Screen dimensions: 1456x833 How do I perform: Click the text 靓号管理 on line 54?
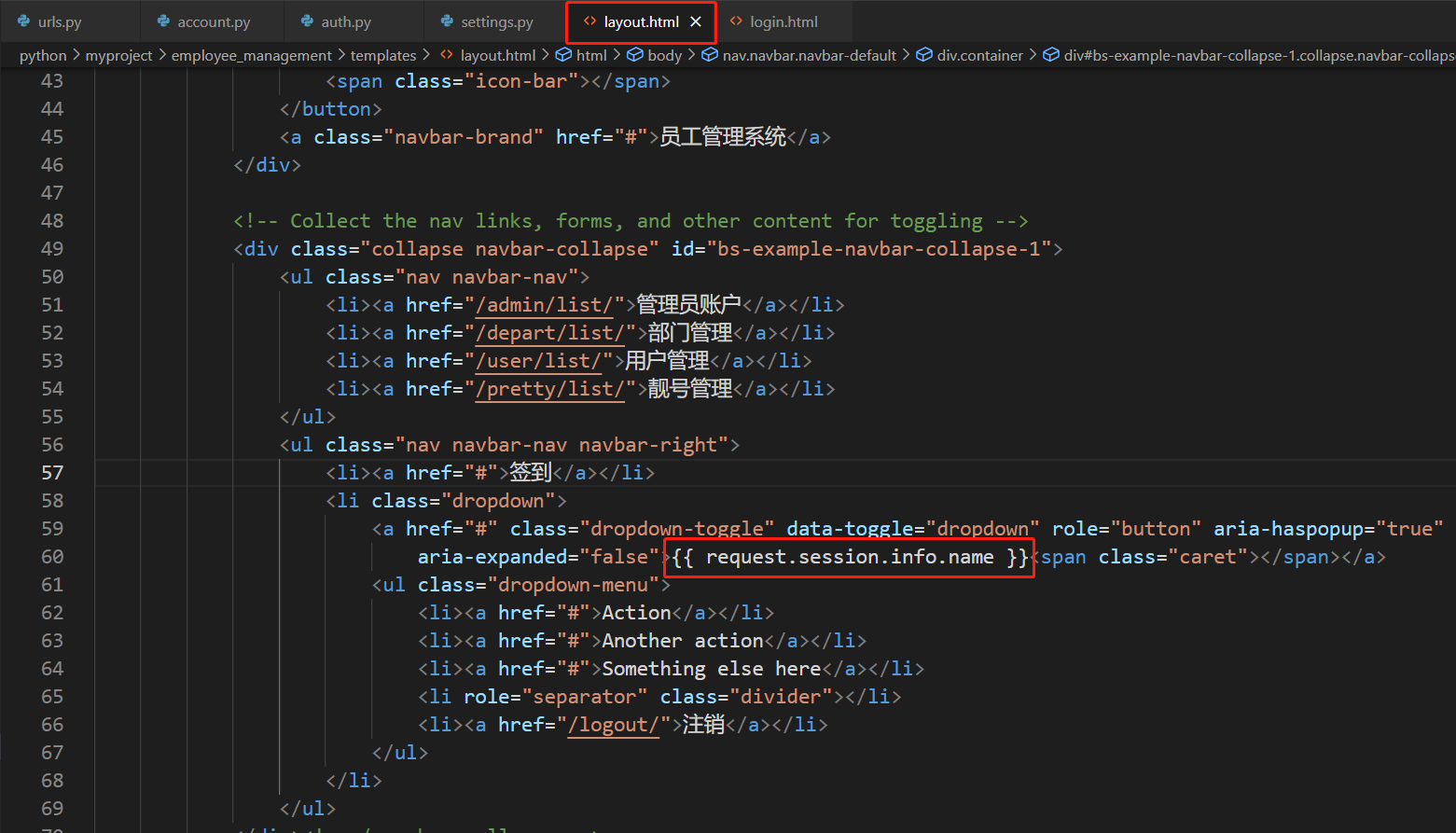pos(690,389)
